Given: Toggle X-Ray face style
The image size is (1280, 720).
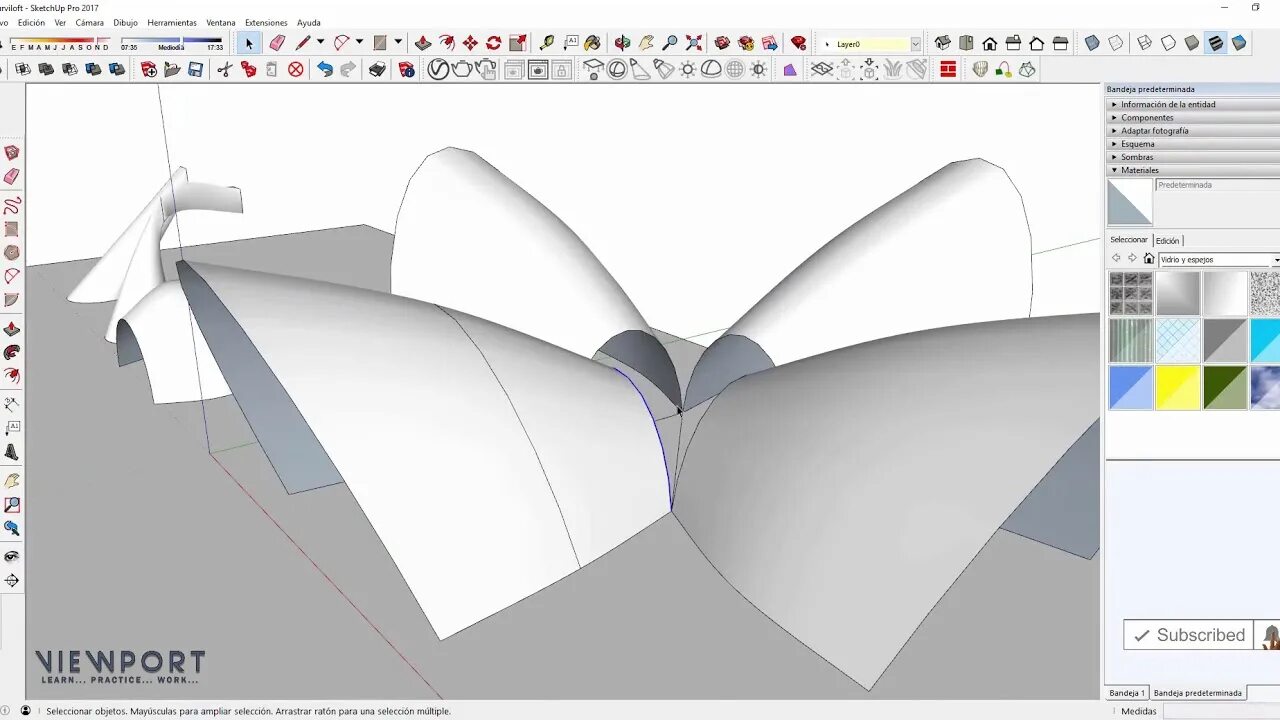Looking at the screenshot, I should (1092, 43).
